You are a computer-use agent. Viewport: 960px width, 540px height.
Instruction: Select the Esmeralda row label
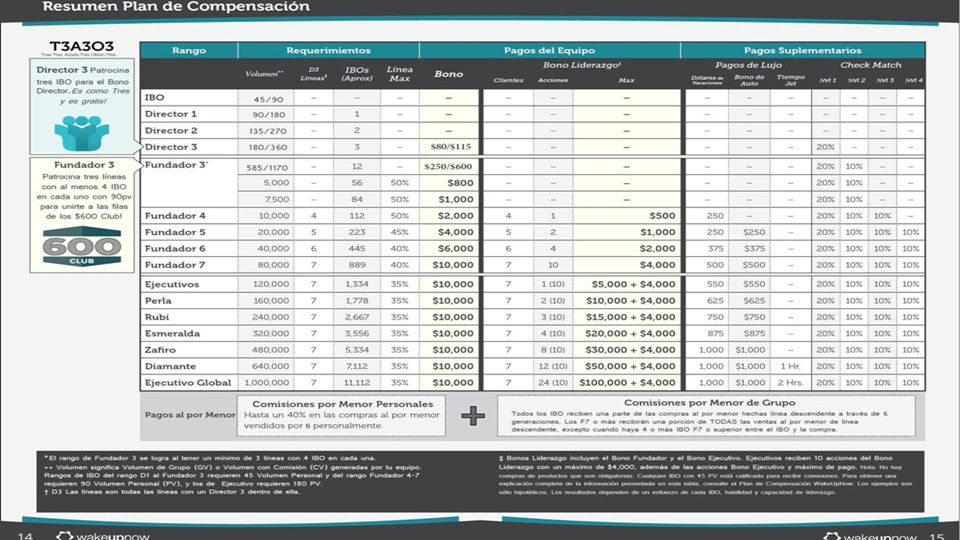click(x=172, y=334)
